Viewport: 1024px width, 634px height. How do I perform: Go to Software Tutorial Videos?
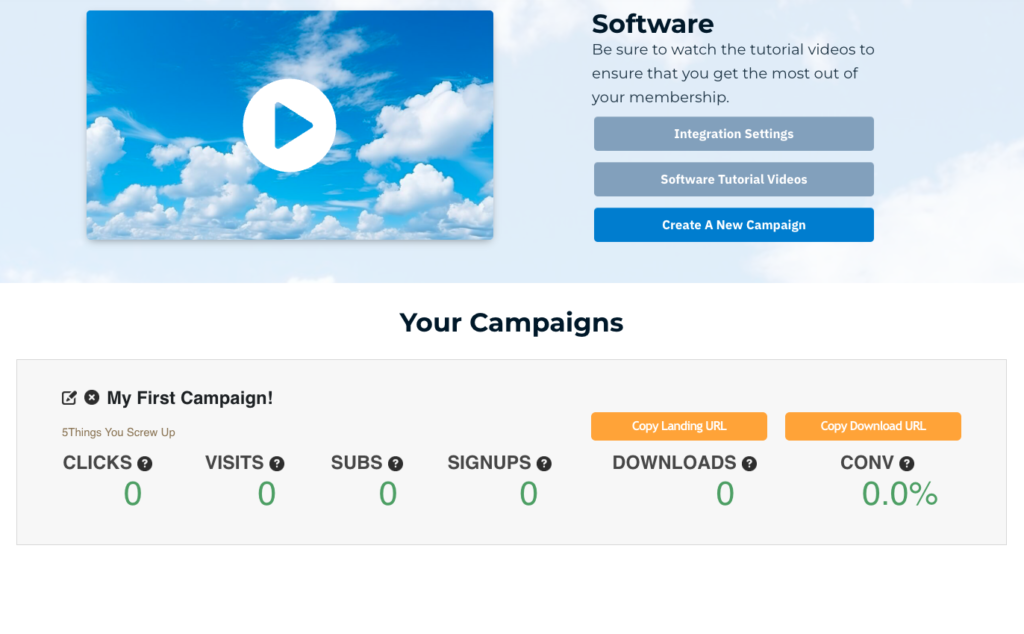(733, 180)
